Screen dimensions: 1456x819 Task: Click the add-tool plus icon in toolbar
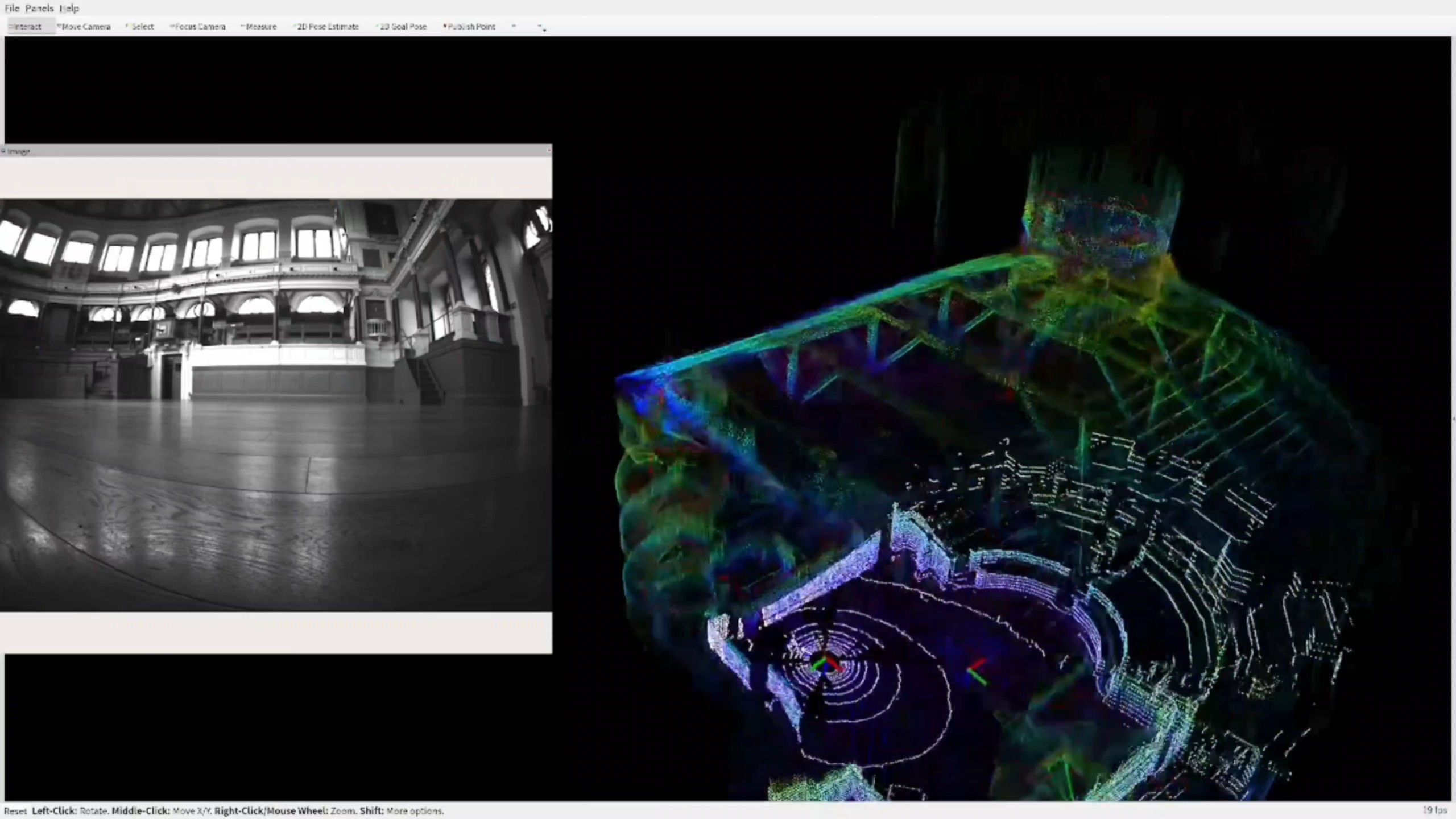pyautogui.click(x=514, y=26)
